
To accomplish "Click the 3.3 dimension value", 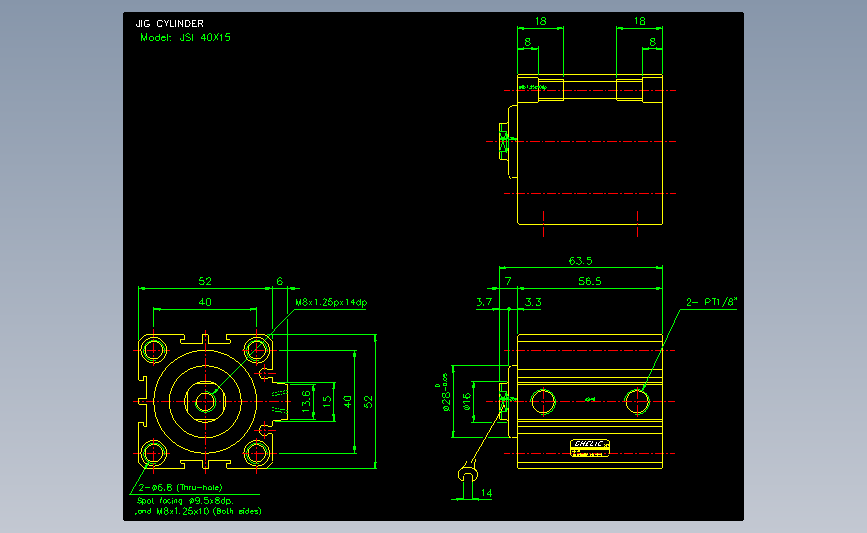I will pos(533,302).
